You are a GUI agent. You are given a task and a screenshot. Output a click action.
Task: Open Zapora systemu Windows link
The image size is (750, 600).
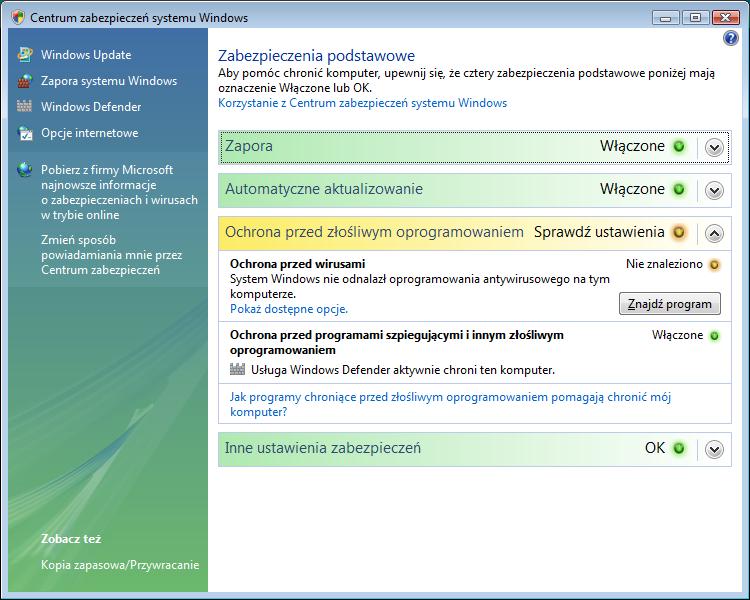click(109, 81)
